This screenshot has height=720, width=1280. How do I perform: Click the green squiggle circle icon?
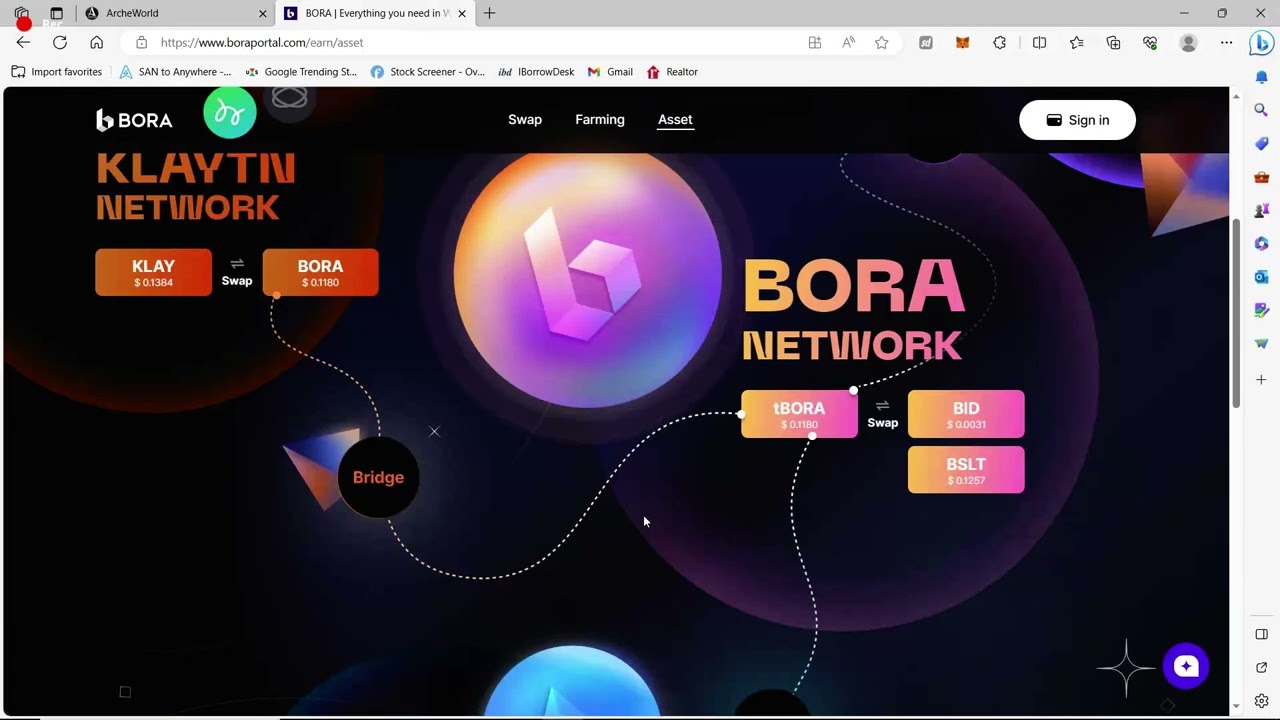pos(230,113)
